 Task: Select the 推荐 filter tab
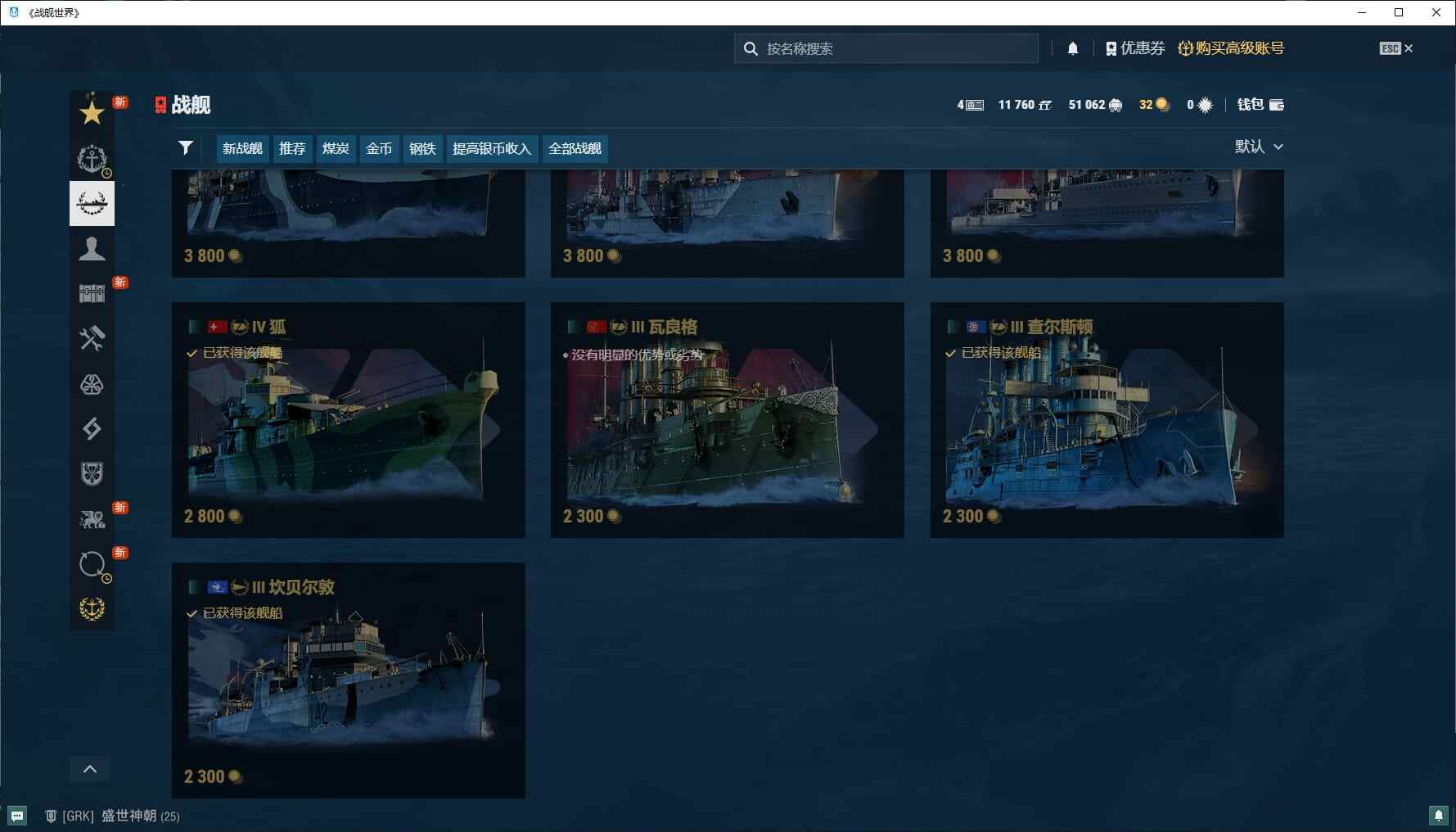(x=292, y=148)
